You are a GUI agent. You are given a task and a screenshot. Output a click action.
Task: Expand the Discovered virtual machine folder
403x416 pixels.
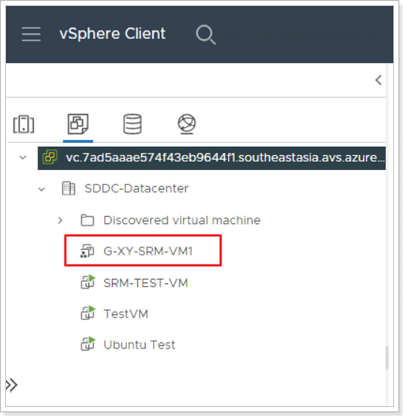click(x=60, y=220)
